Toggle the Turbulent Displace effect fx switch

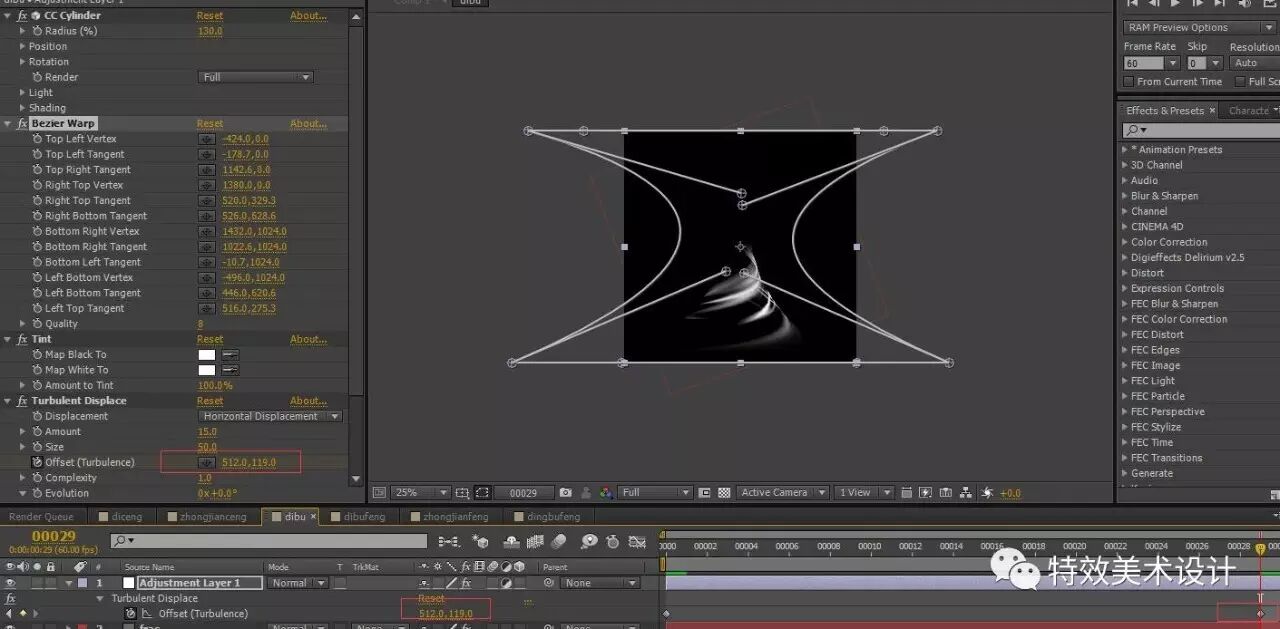22,401
